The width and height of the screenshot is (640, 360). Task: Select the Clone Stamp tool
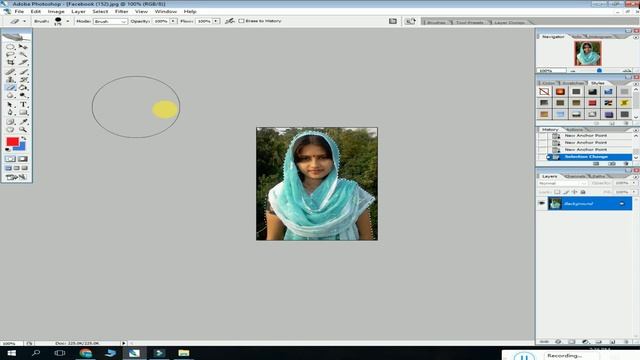(10, 80)
